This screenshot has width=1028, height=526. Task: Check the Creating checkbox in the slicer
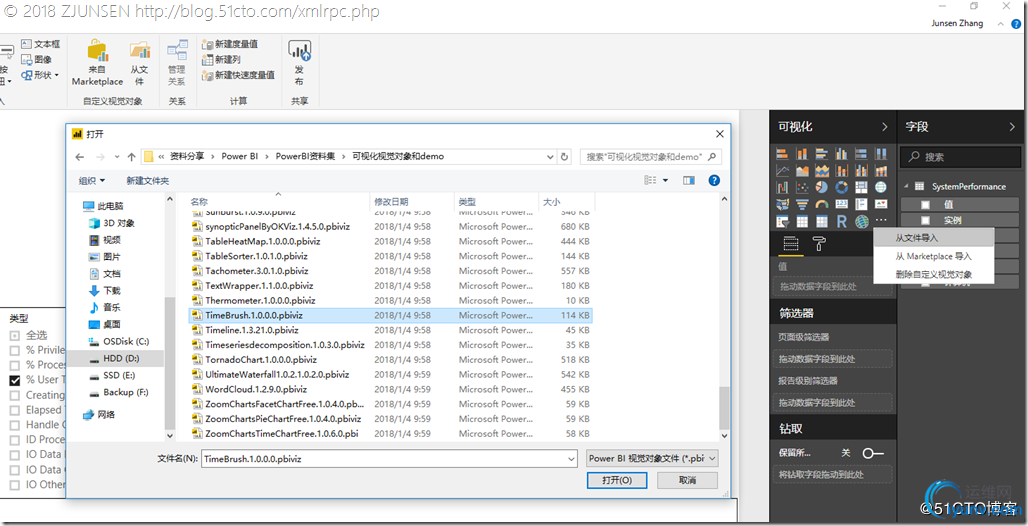pos(14,395)
